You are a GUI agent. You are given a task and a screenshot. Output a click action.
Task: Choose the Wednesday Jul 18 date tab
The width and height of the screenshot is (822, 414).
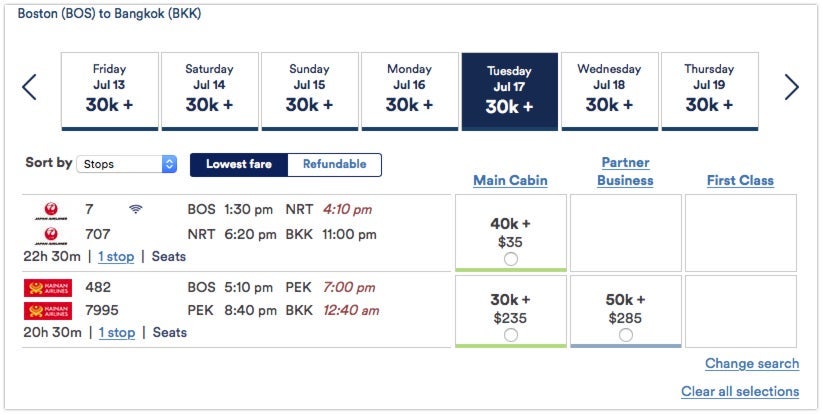click(610, 90)
